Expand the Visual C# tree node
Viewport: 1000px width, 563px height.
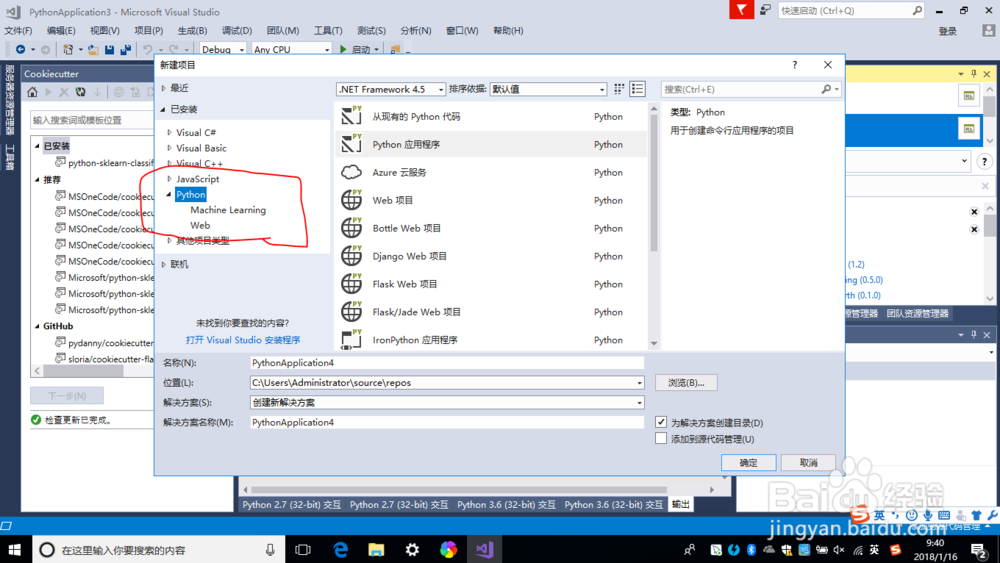click(x=169, y=133)
